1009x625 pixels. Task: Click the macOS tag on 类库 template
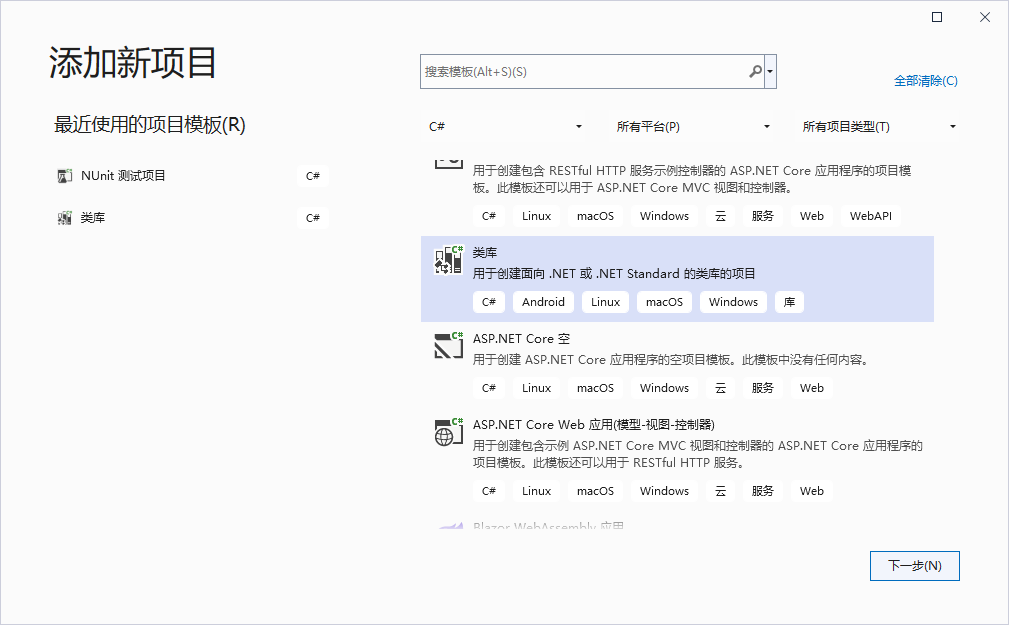[664, 302]
